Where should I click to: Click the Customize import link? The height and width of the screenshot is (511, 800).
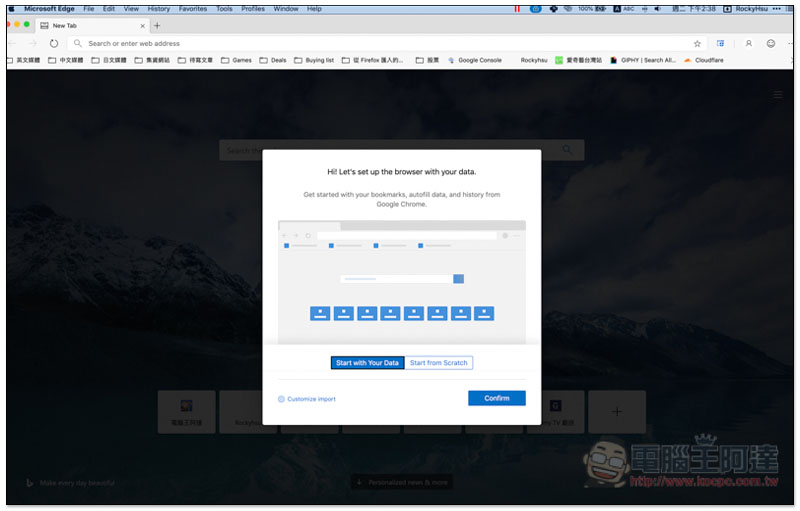(x=310, y=399)
